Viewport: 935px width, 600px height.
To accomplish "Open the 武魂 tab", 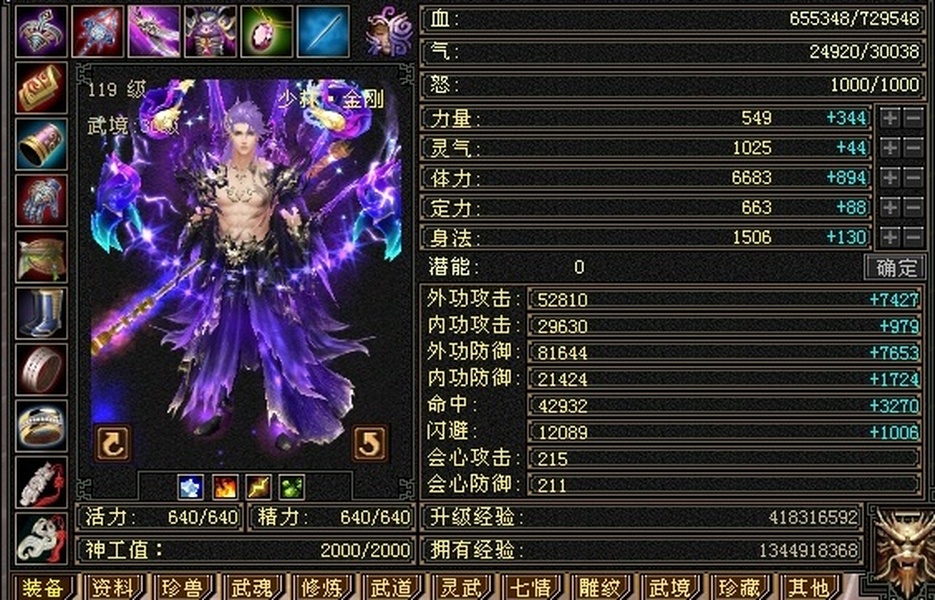I will 253,587.
